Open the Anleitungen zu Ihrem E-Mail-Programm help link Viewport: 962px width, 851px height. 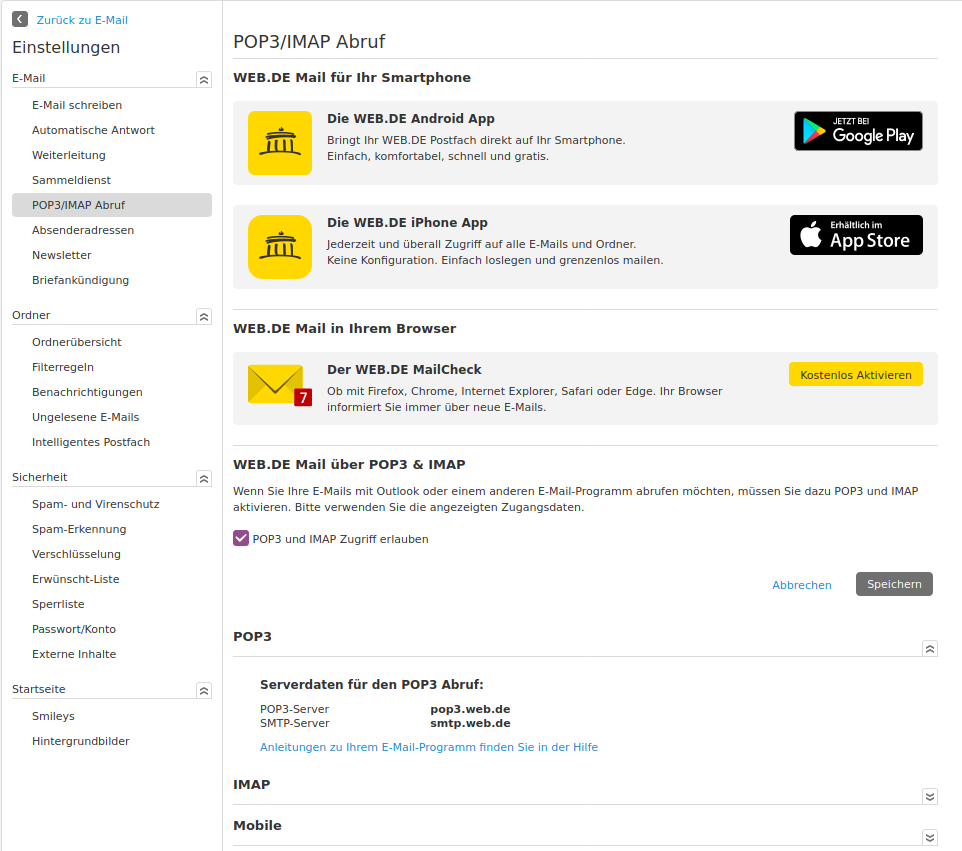tap(429, 747)
